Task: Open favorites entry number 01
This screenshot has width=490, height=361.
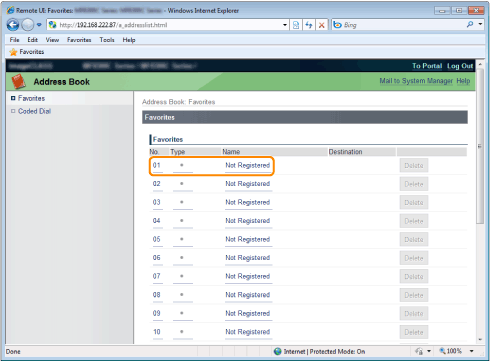Action: (x=157, y=165)
